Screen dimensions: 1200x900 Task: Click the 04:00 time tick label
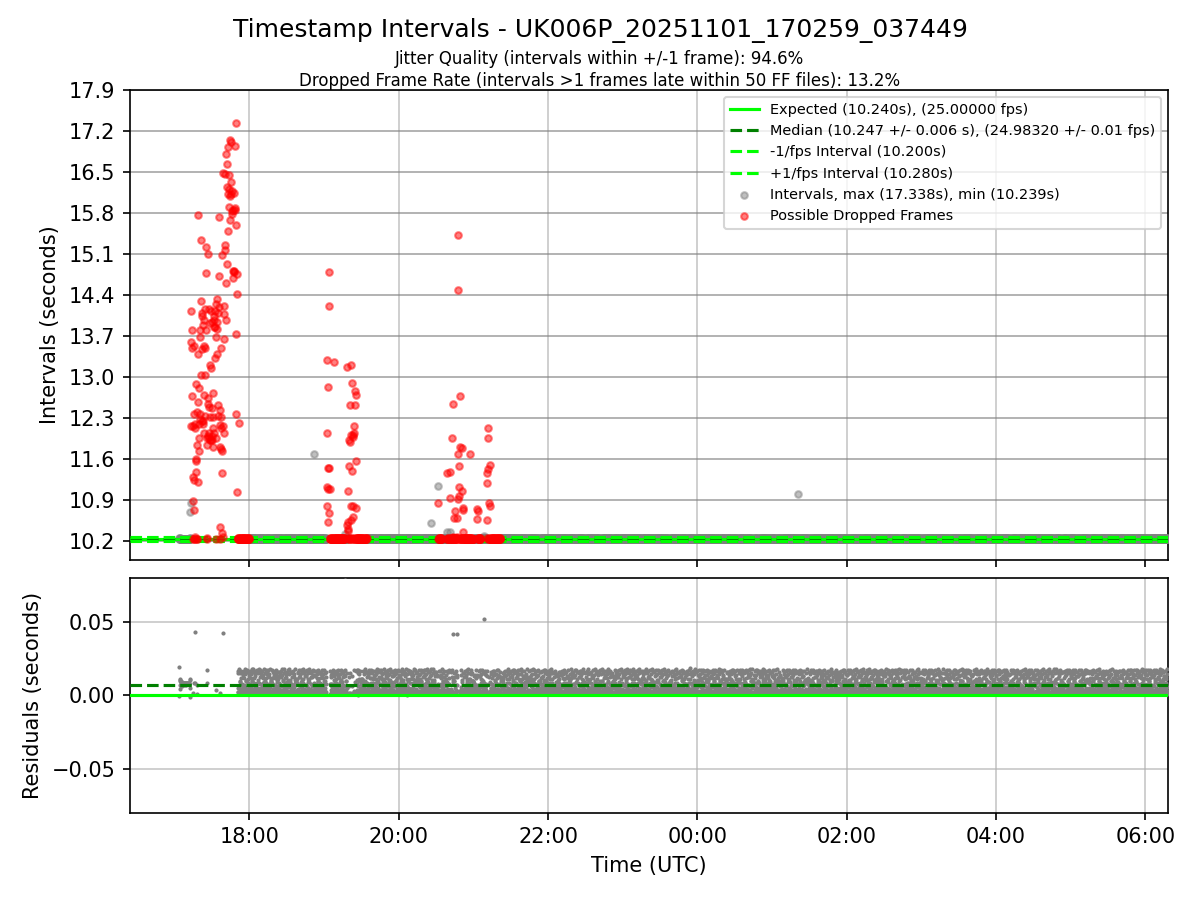coord(996,834)
